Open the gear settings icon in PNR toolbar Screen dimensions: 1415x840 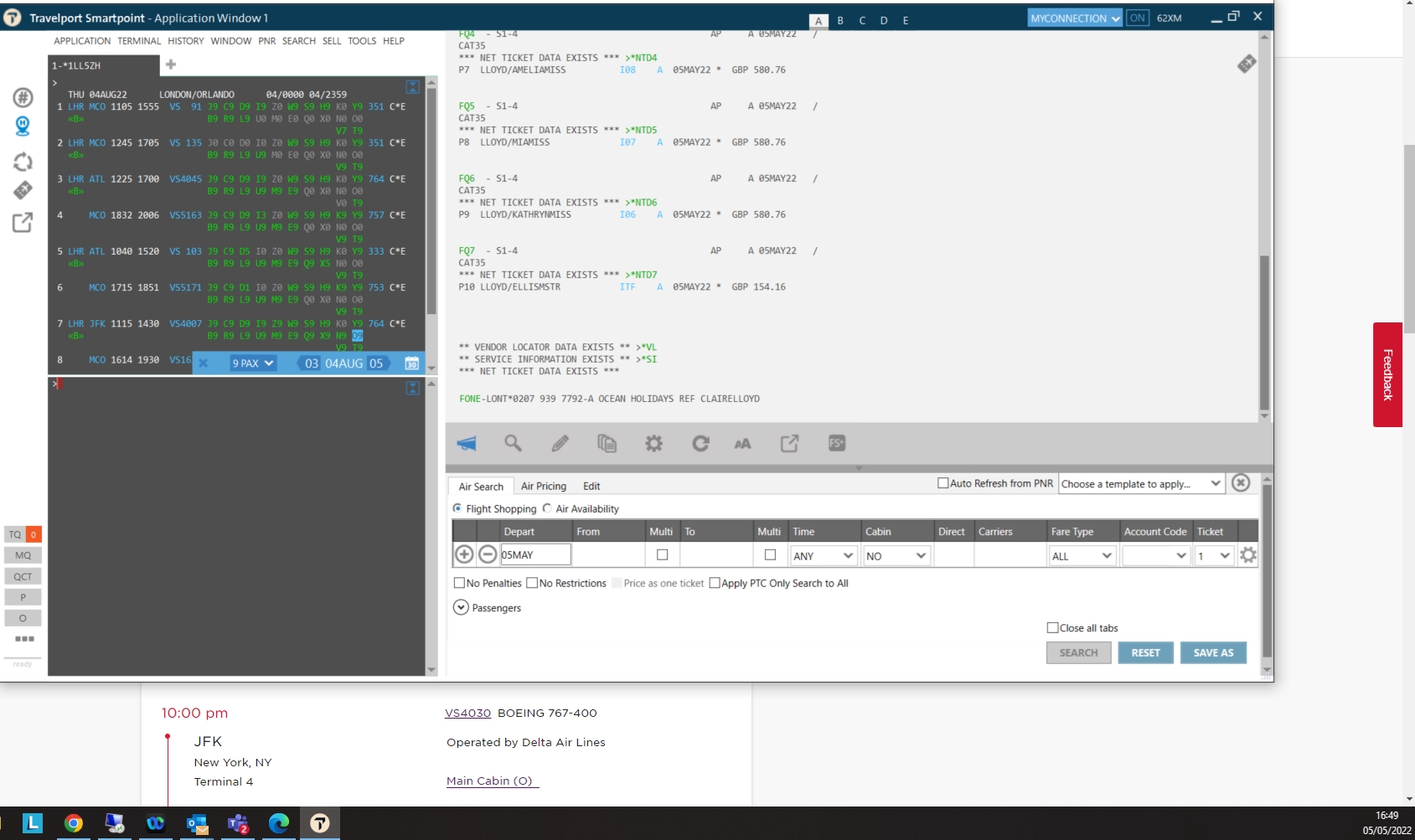point(653,444)
